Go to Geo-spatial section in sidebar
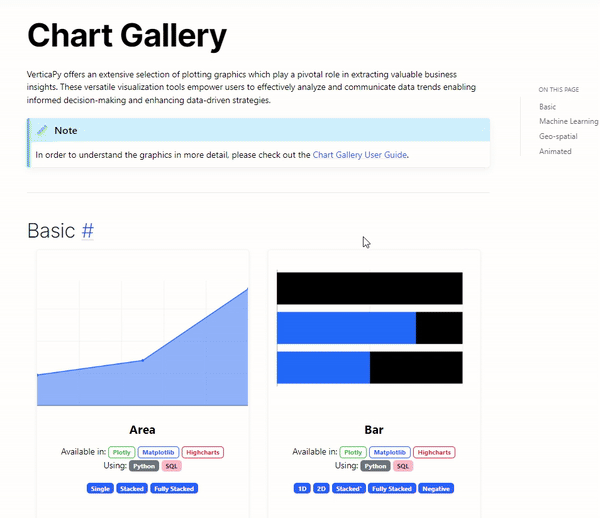 pyautogui.click(x=558, y=136)
